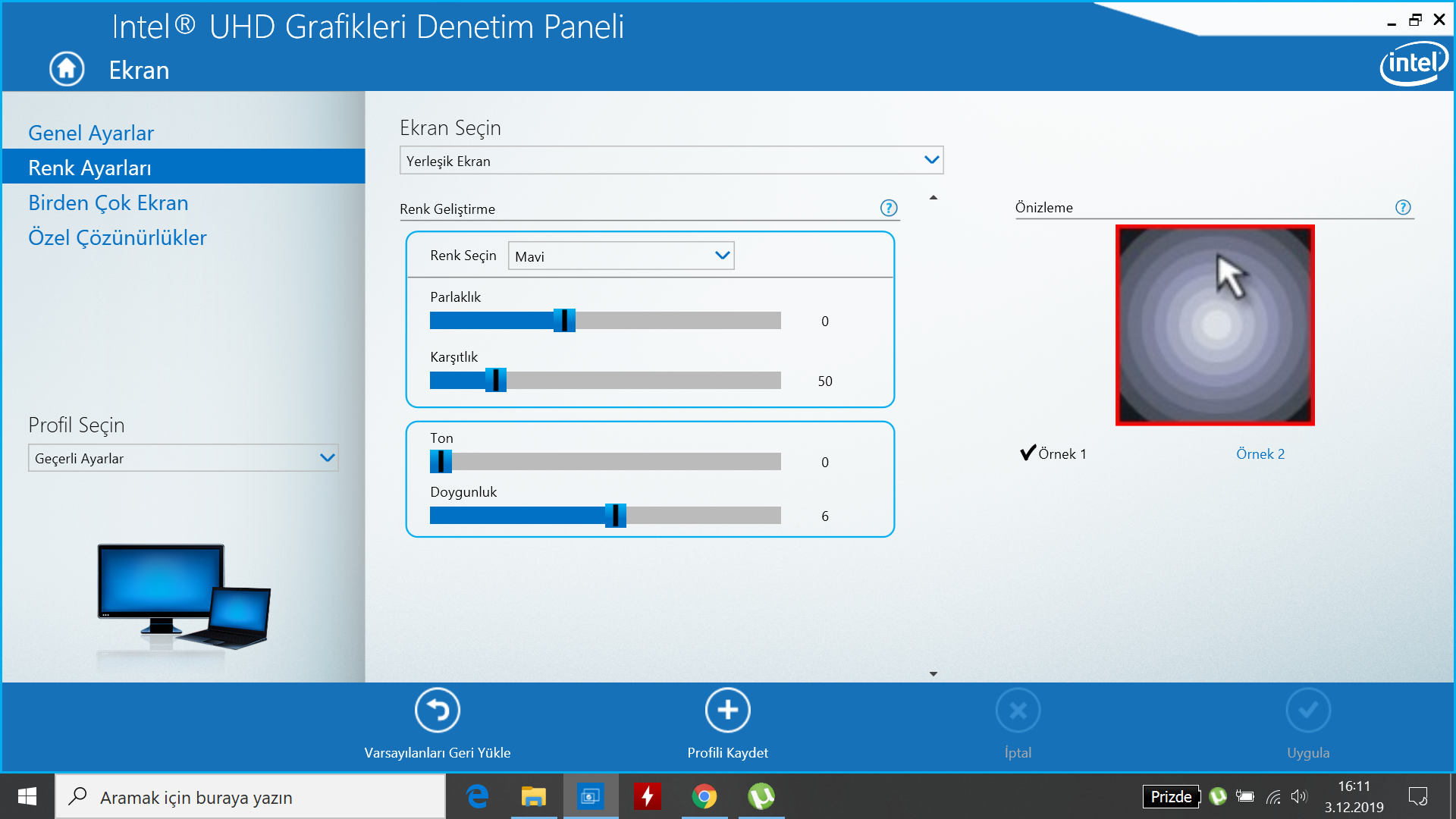
Task: Click the Intel Graphics taskbar icon
Action: tap(591, 796)
